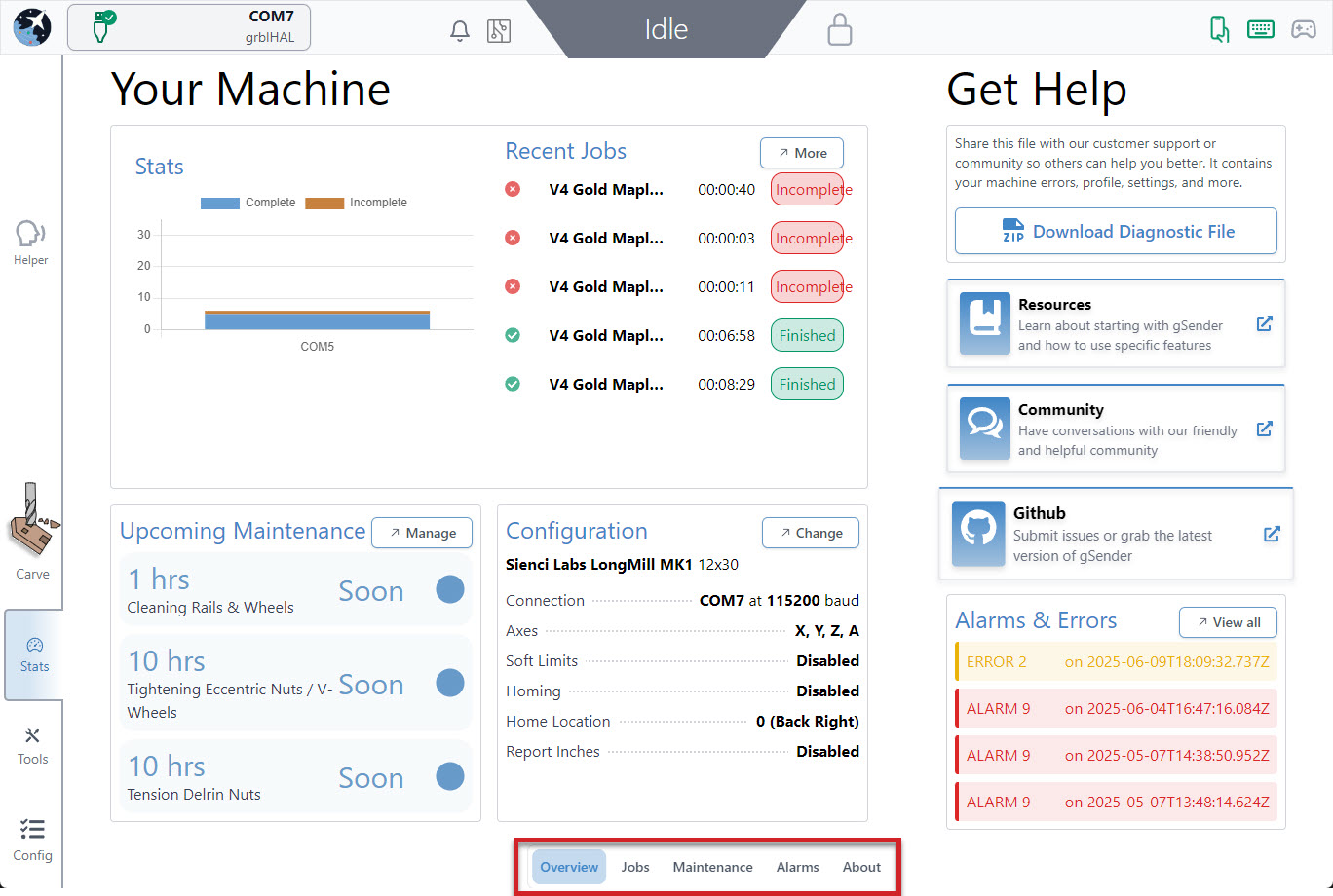Click the Finished badge for the 00:06:58 job
Screen dimensions: 1333x896
coord(807,335)
